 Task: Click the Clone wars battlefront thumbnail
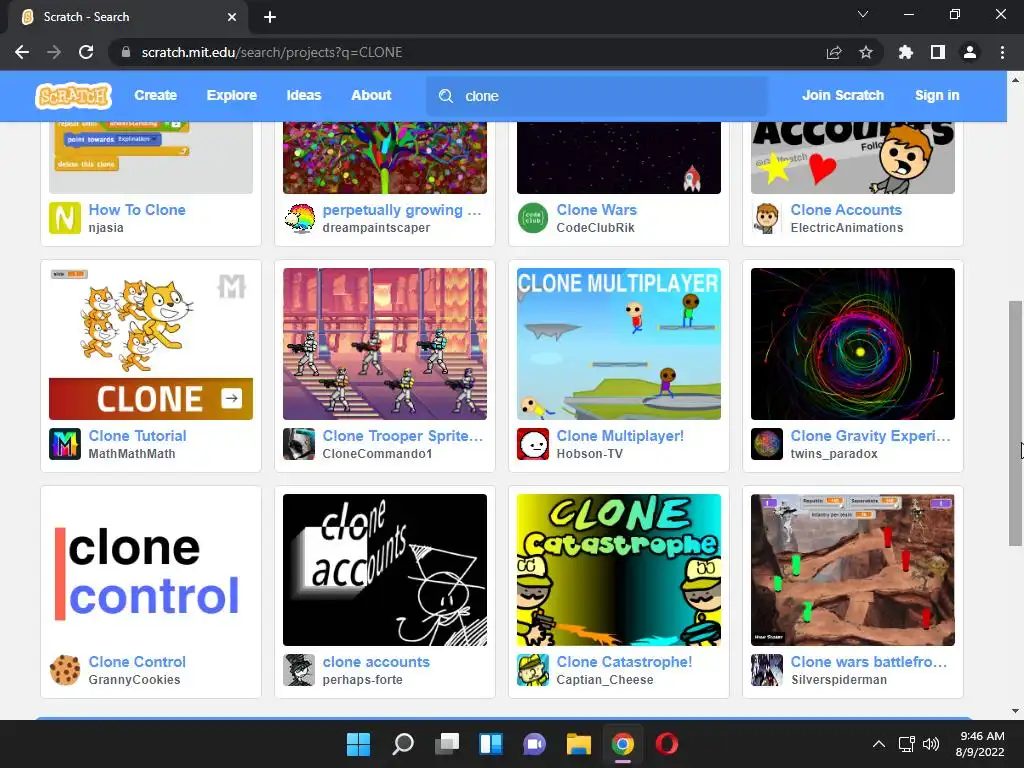[x=852, y=570]
